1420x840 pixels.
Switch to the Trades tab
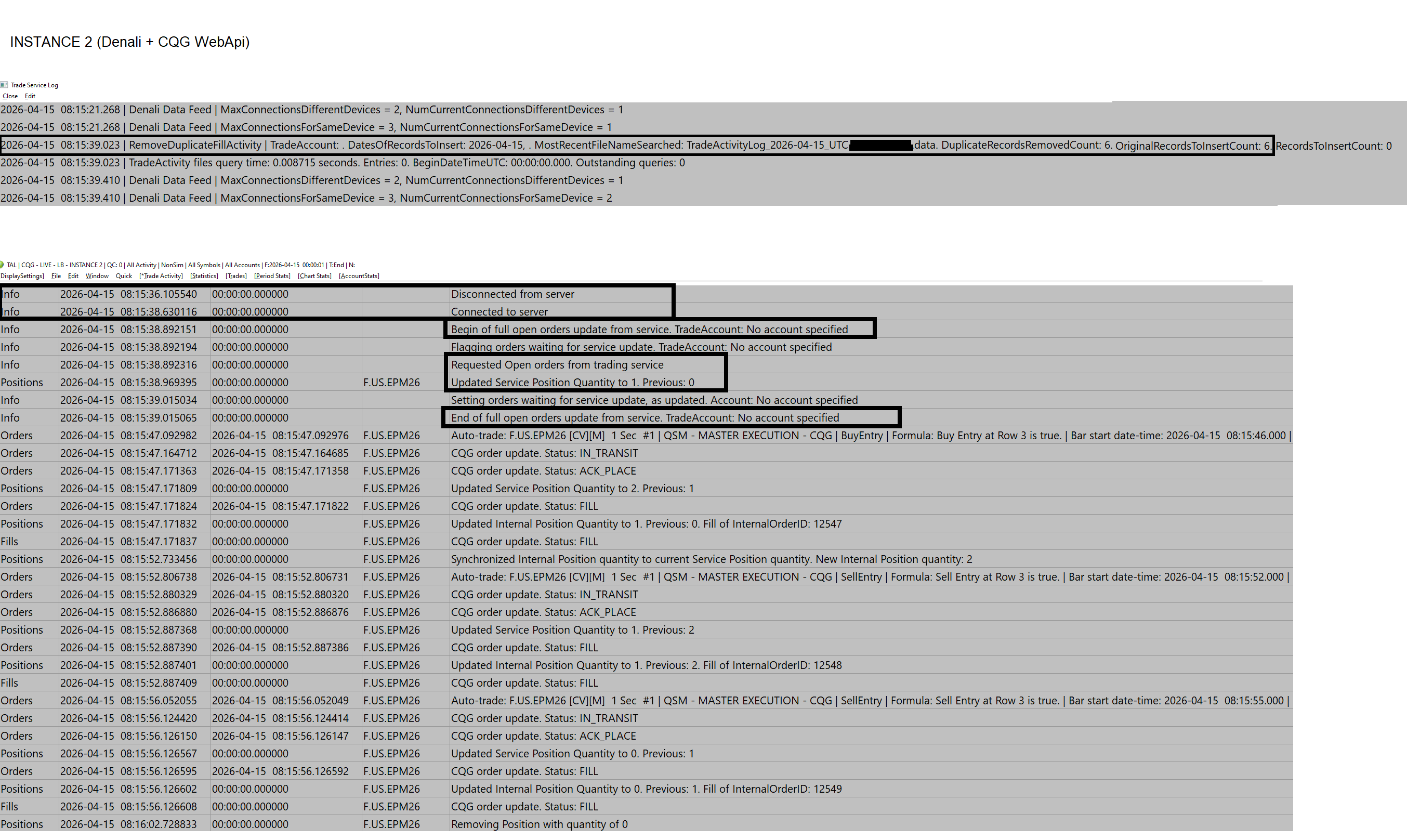(x=236, y=276)
